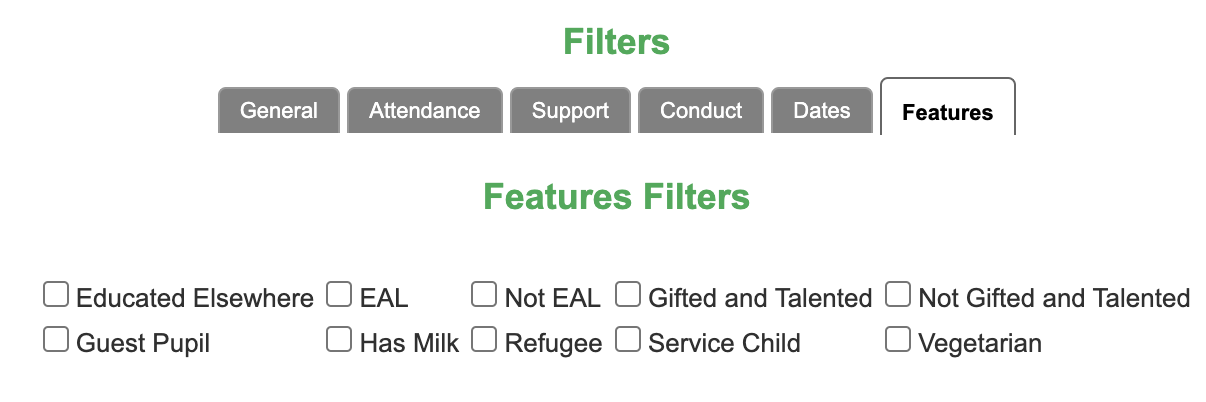Screen dimensions: 1206x402
Task: Enable the Has Milk checkbox
Action: (x=340, y=340)
